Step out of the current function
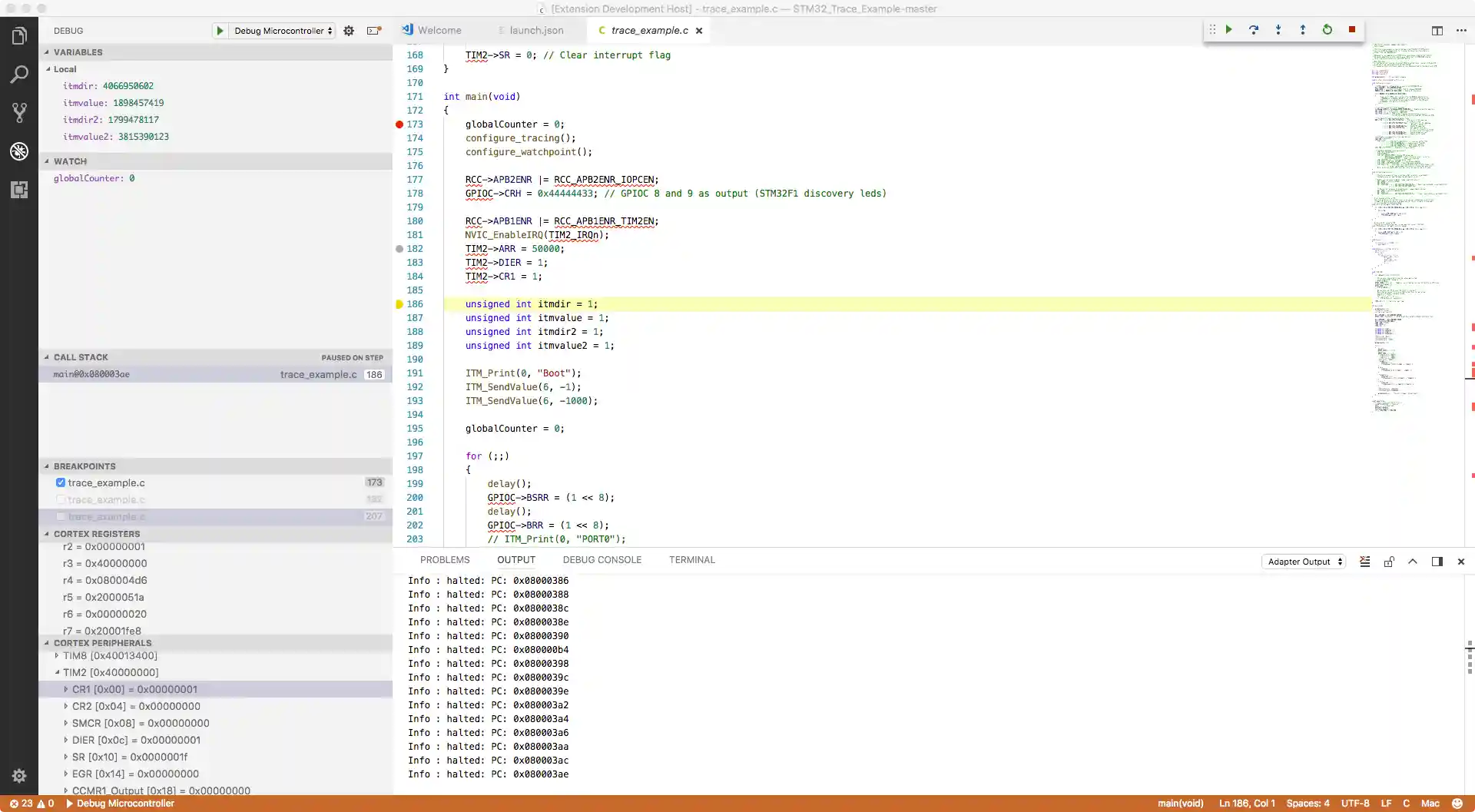Viewport: 1475px width, 812px height. coord(1303,30)
